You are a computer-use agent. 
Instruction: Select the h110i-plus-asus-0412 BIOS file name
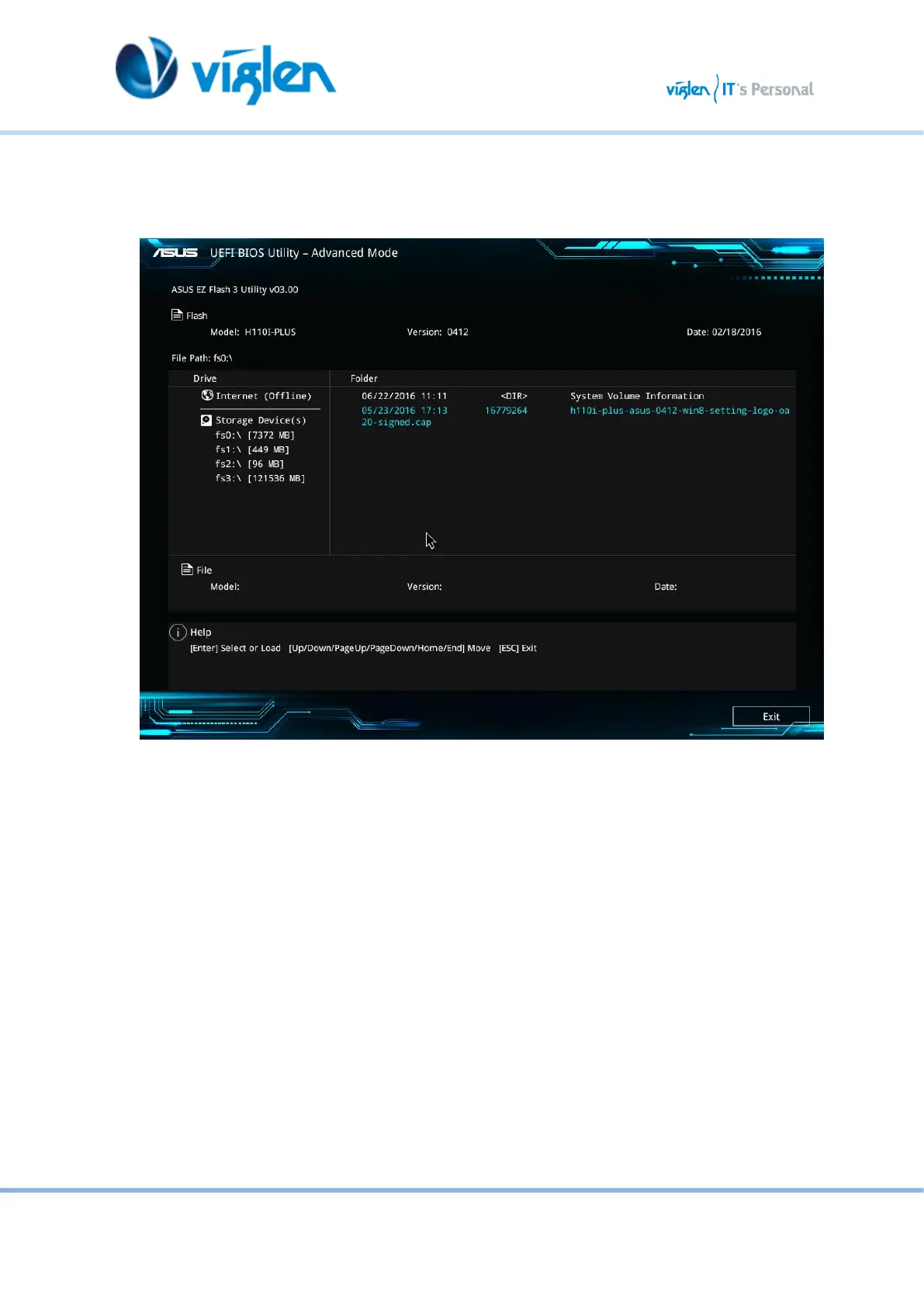[x=680, y=411]
